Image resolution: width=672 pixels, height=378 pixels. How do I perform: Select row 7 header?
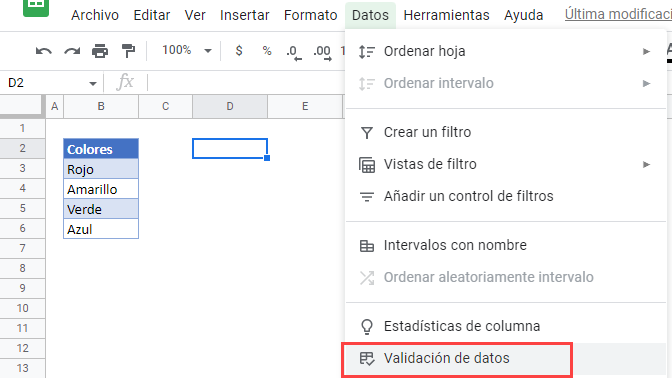(x=22, y=248)
